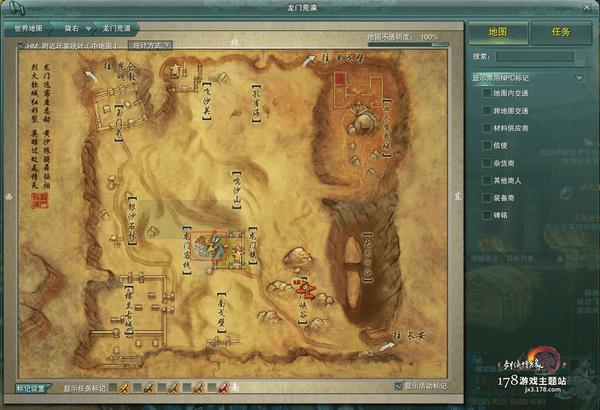Open the 标记设置 button
Viewport: 600px width, 410px height.
tap(32, 388)
